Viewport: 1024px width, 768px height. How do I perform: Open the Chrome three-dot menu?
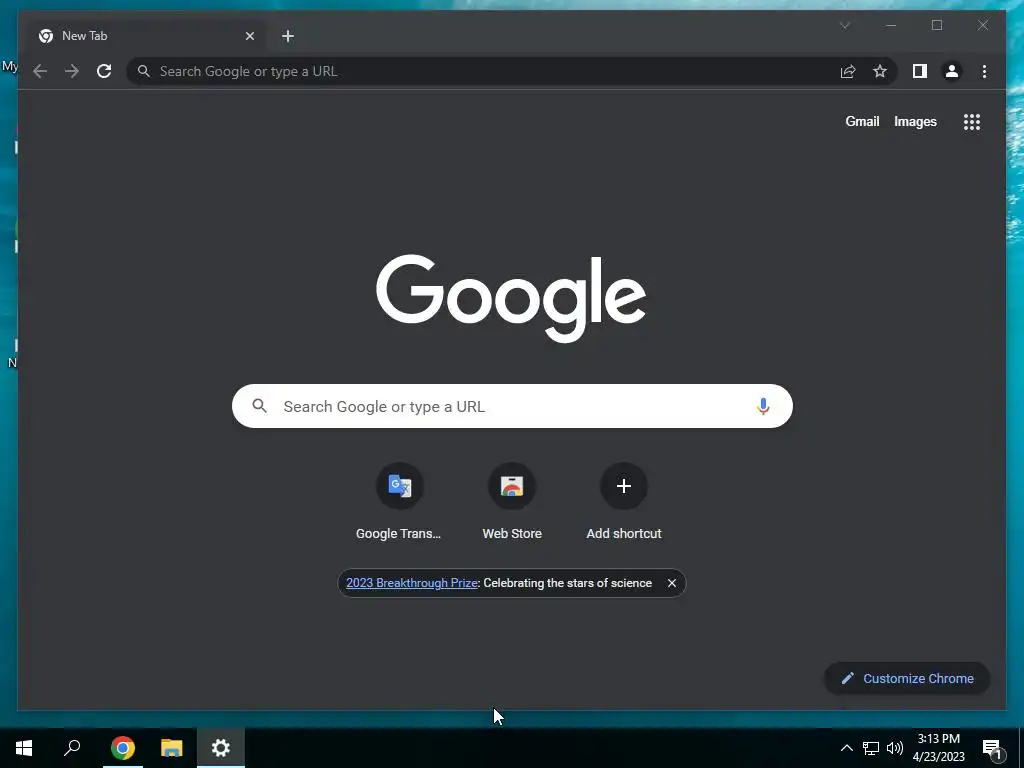(x=984, y=71)
